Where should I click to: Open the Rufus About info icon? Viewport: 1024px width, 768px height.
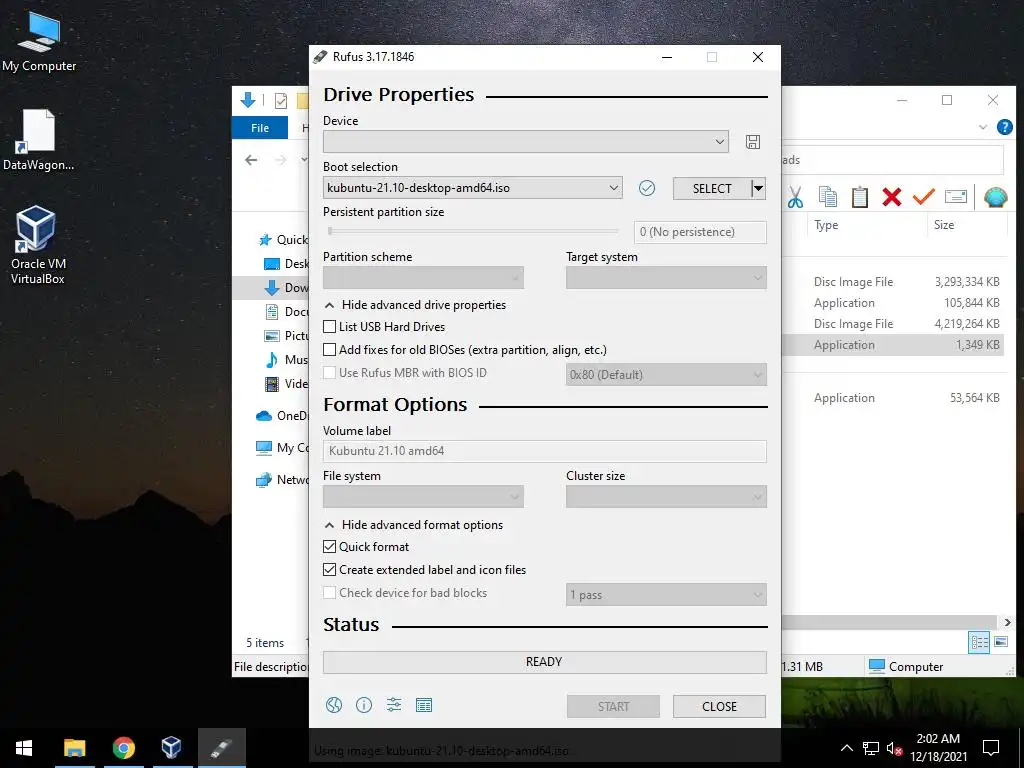[364, 705]
